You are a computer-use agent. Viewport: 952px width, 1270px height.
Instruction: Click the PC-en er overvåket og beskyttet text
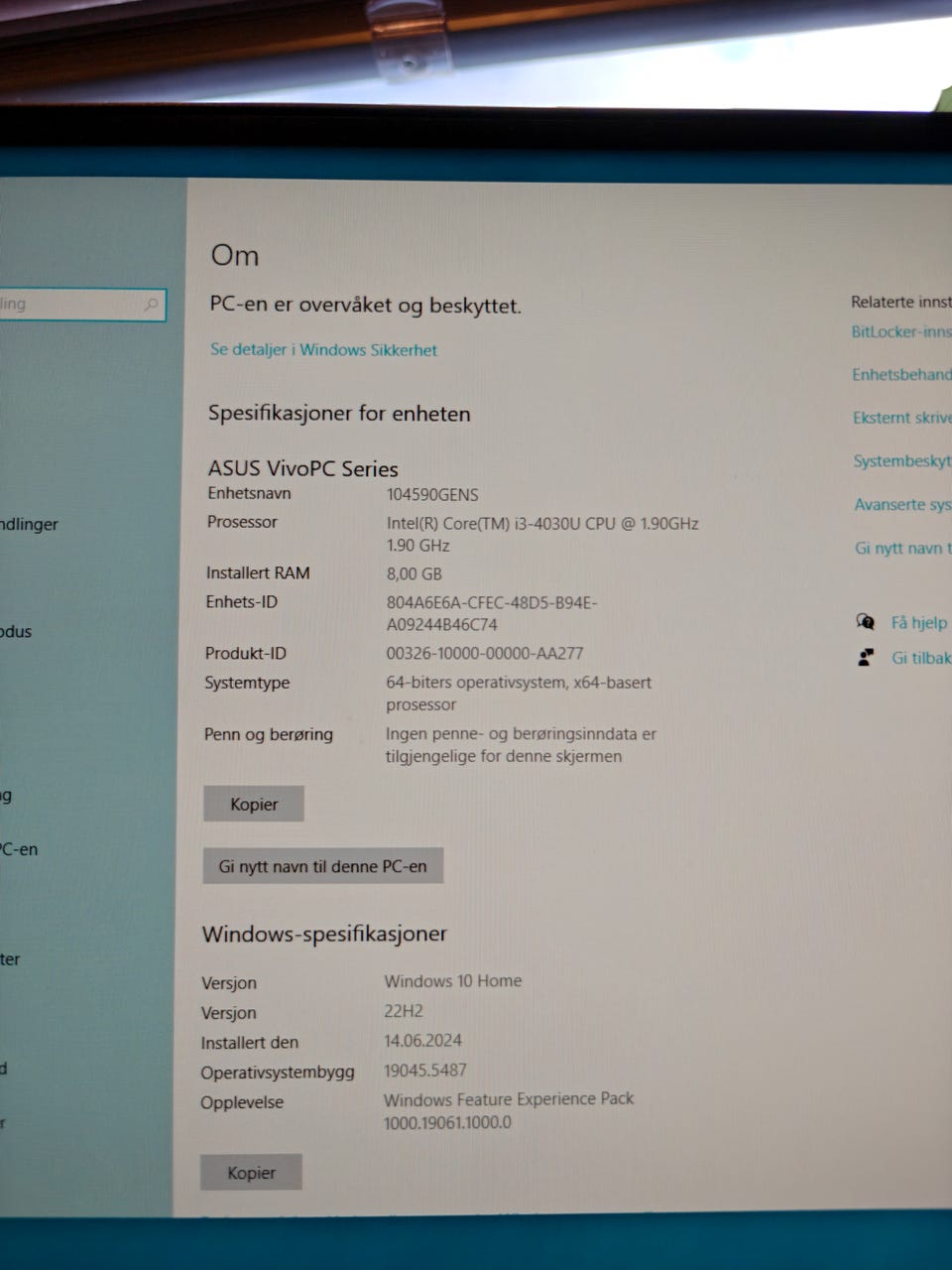pyautogui.click(x=365, y=306)
